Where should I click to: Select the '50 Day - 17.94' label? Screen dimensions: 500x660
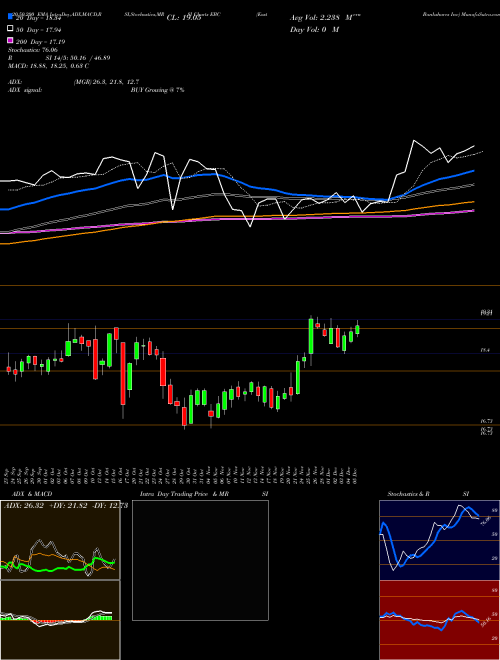[x=39, y=29]
